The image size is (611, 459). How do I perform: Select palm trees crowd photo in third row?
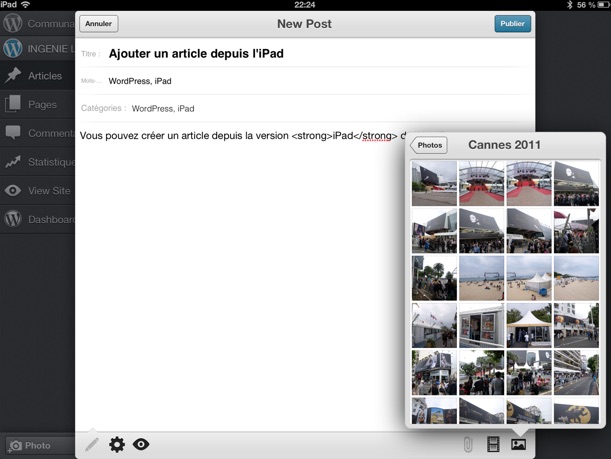(434, 278)
